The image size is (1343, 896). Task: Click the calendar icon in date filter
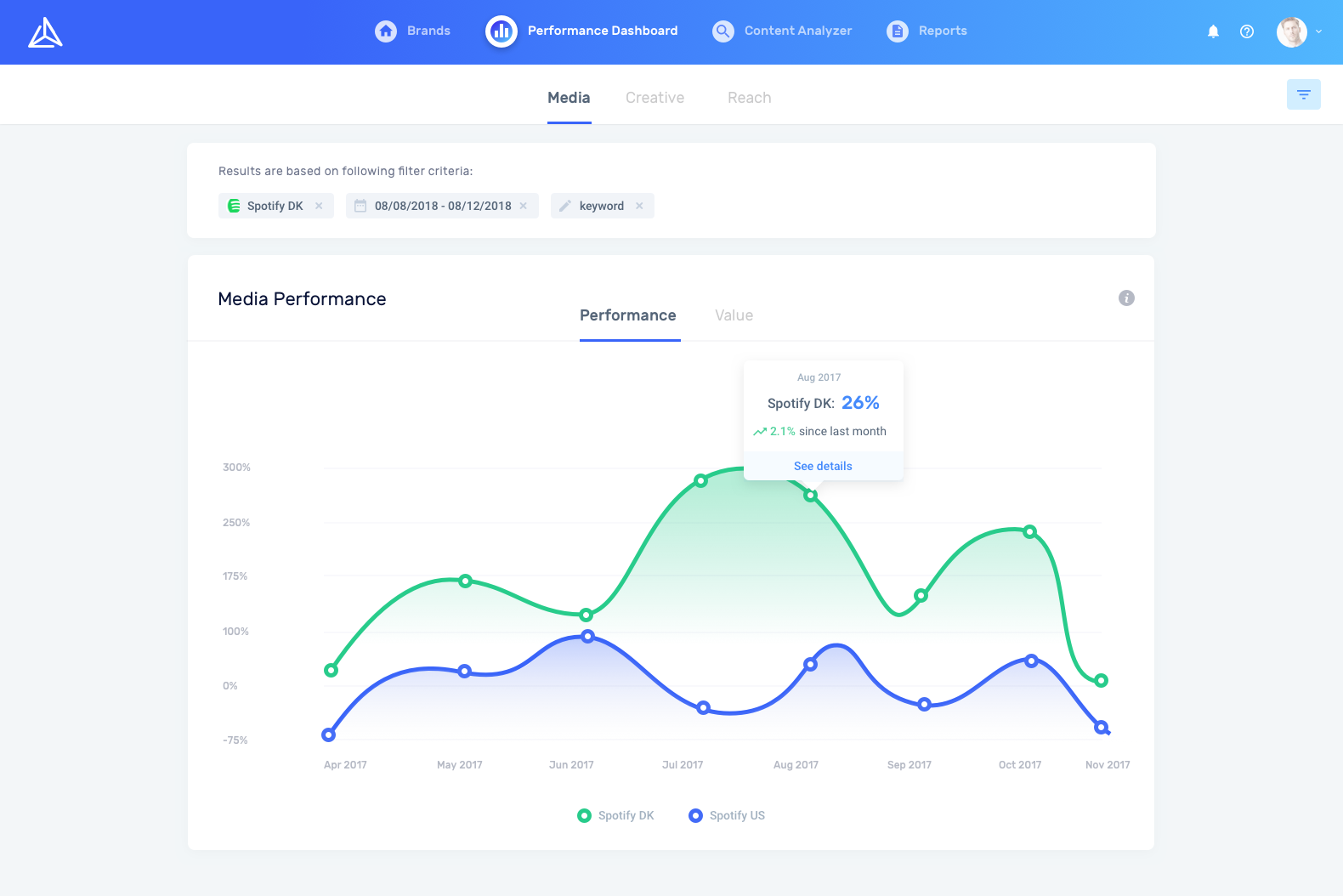click(360, 206)
